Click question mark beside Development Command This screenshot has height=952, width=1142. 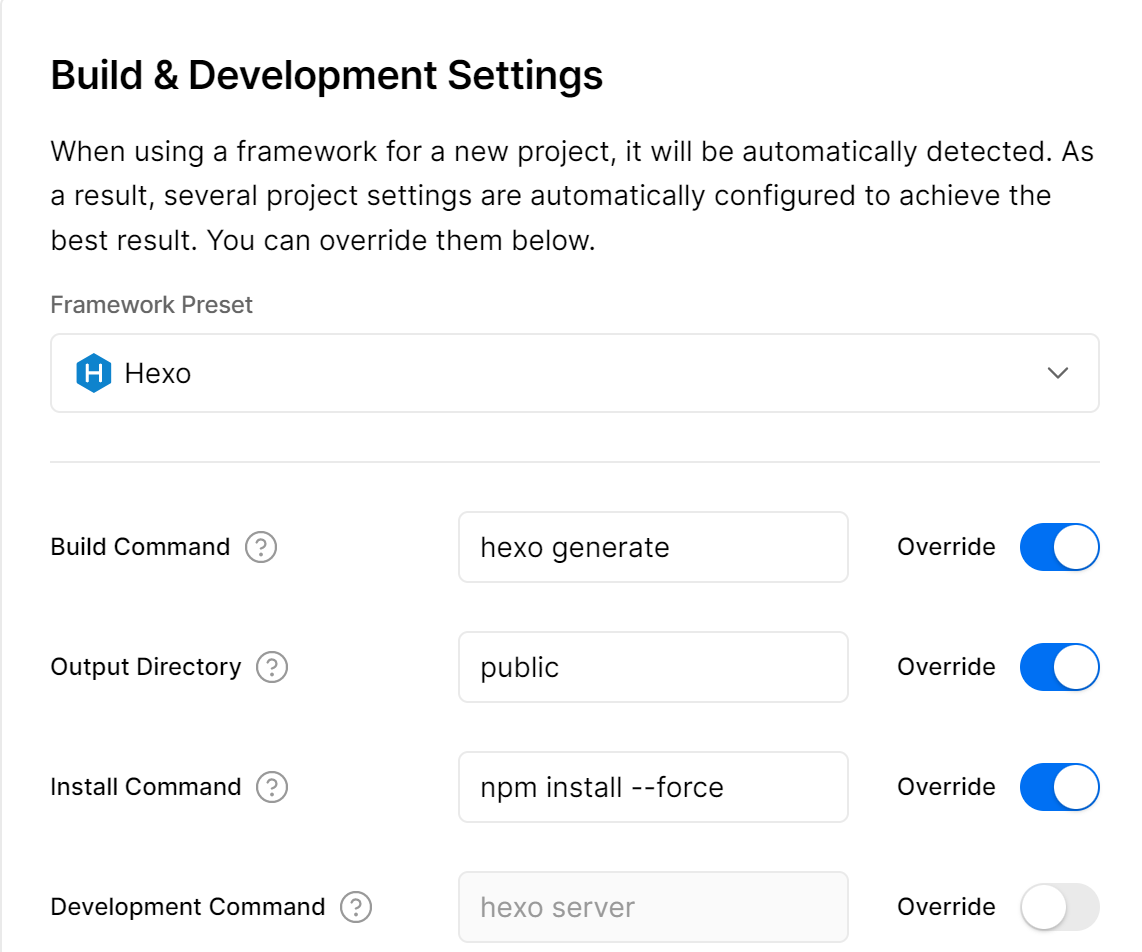[x=356, y=907]
